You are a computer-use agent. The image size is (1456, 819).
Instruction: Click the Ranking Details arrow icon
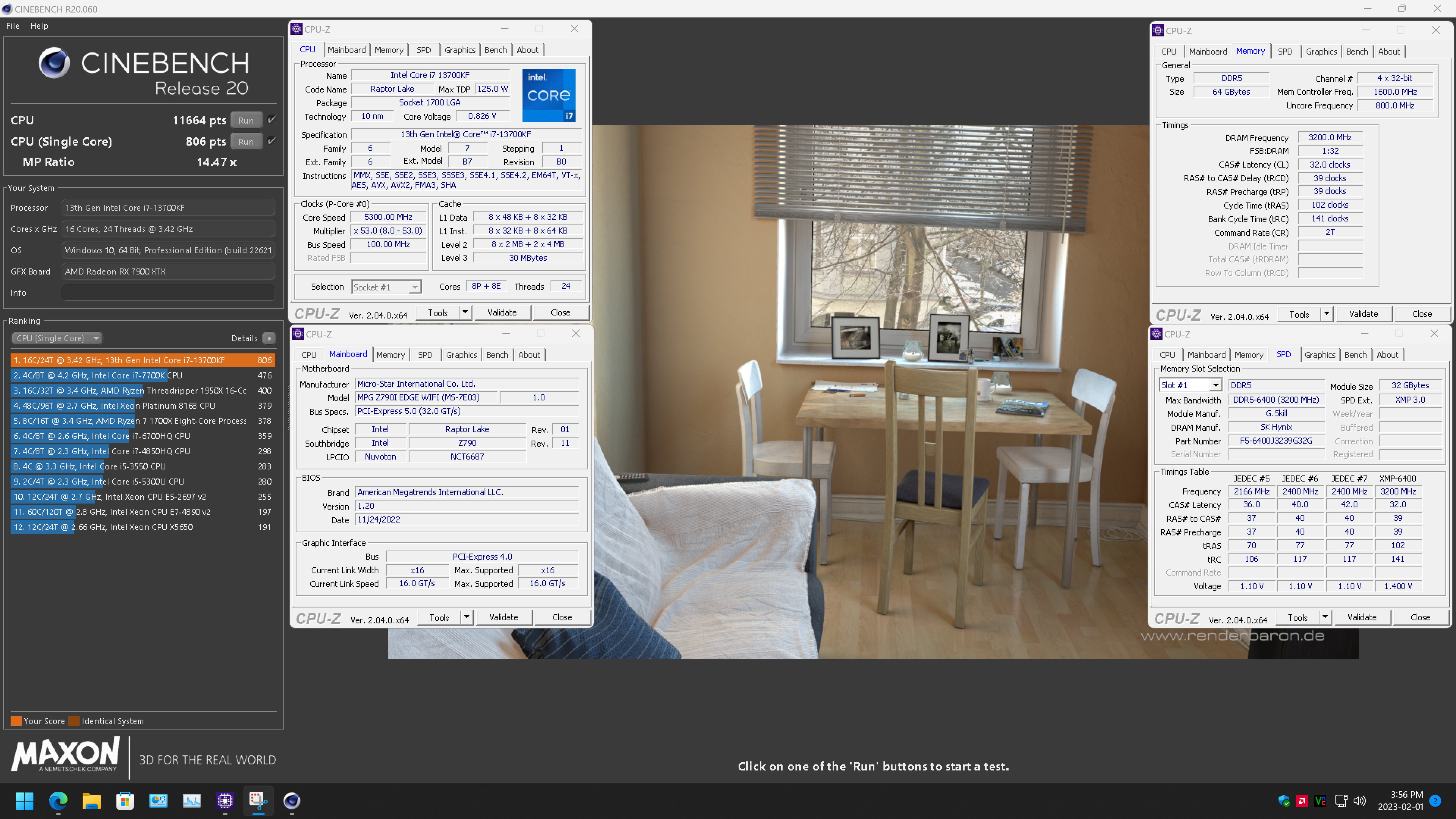(269, 338)
